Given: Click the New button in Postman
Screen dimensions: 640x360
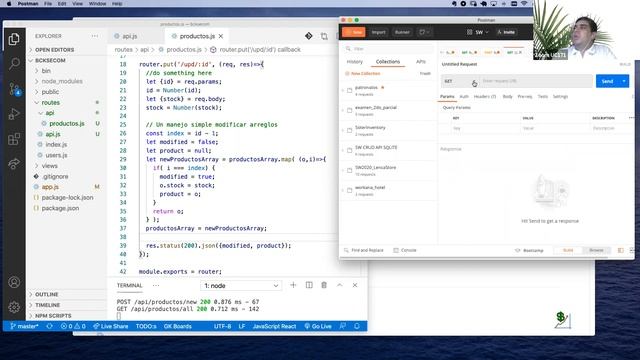Looking at the screenshot, I should [x=354, y=32].
